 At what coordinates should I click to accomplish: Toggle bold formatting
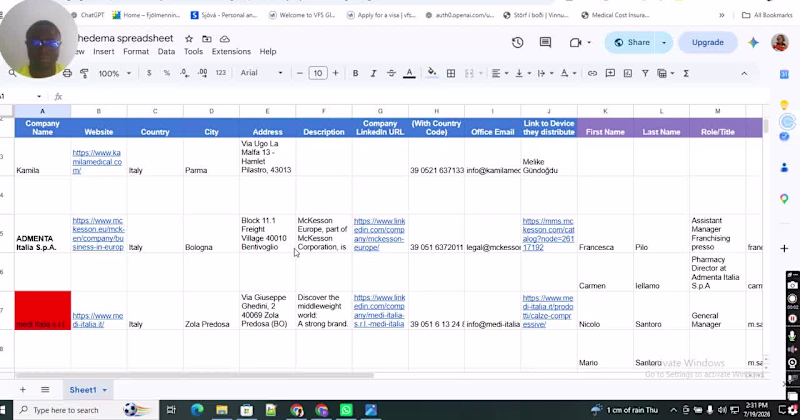[355, 73]
